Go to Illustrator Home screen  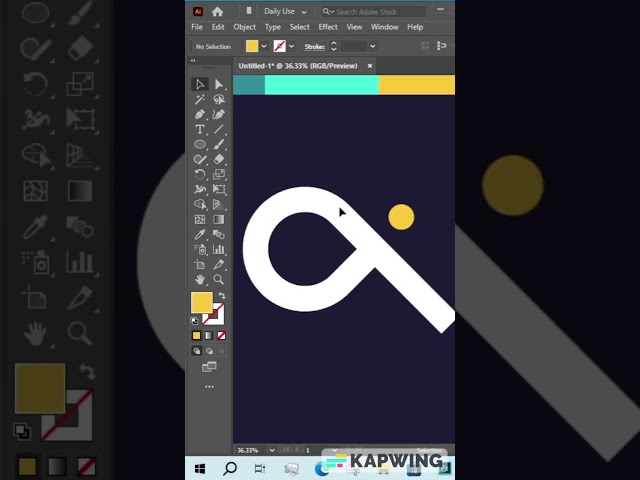click(x=217, y=12)
